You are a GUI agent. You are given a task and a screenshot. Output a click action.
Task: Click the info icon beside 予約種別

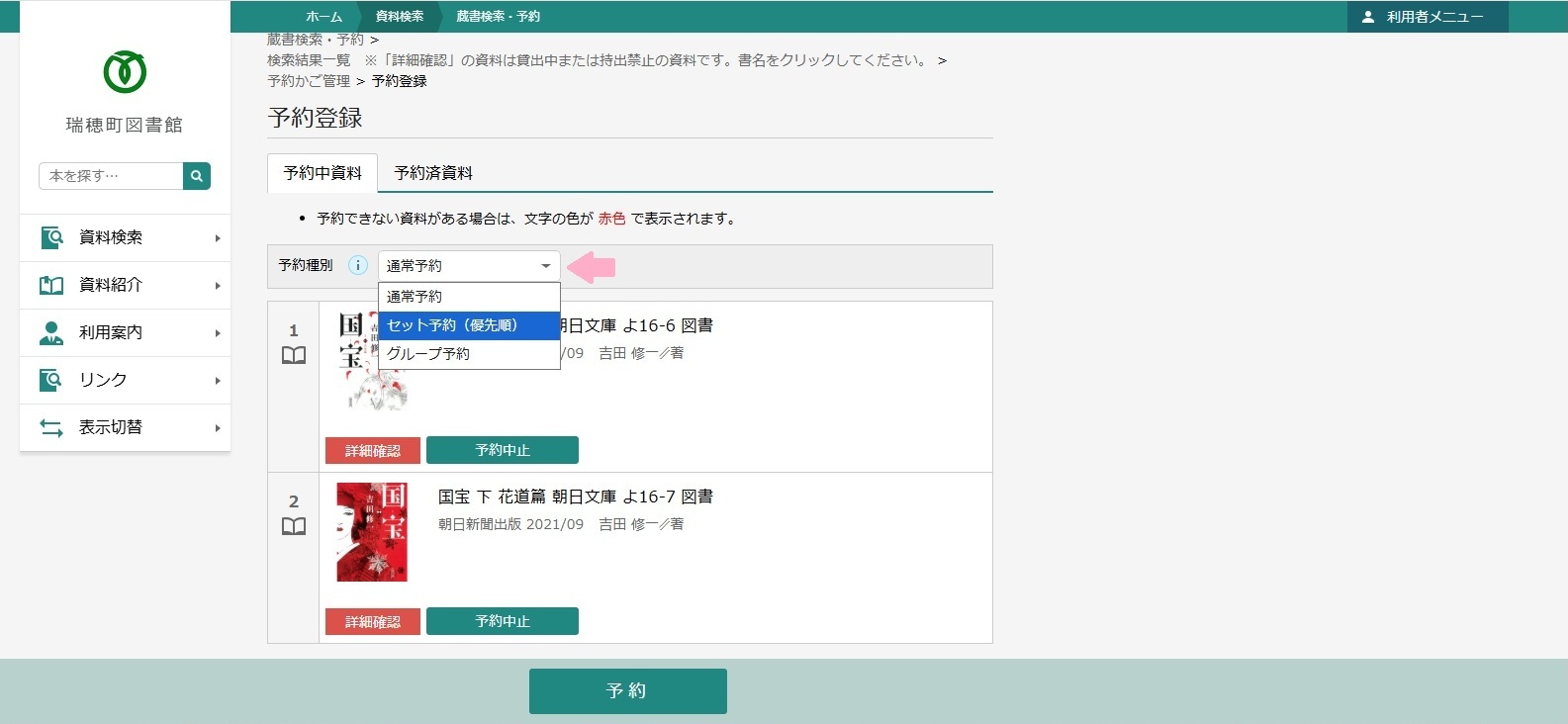(x=358, y=265)
